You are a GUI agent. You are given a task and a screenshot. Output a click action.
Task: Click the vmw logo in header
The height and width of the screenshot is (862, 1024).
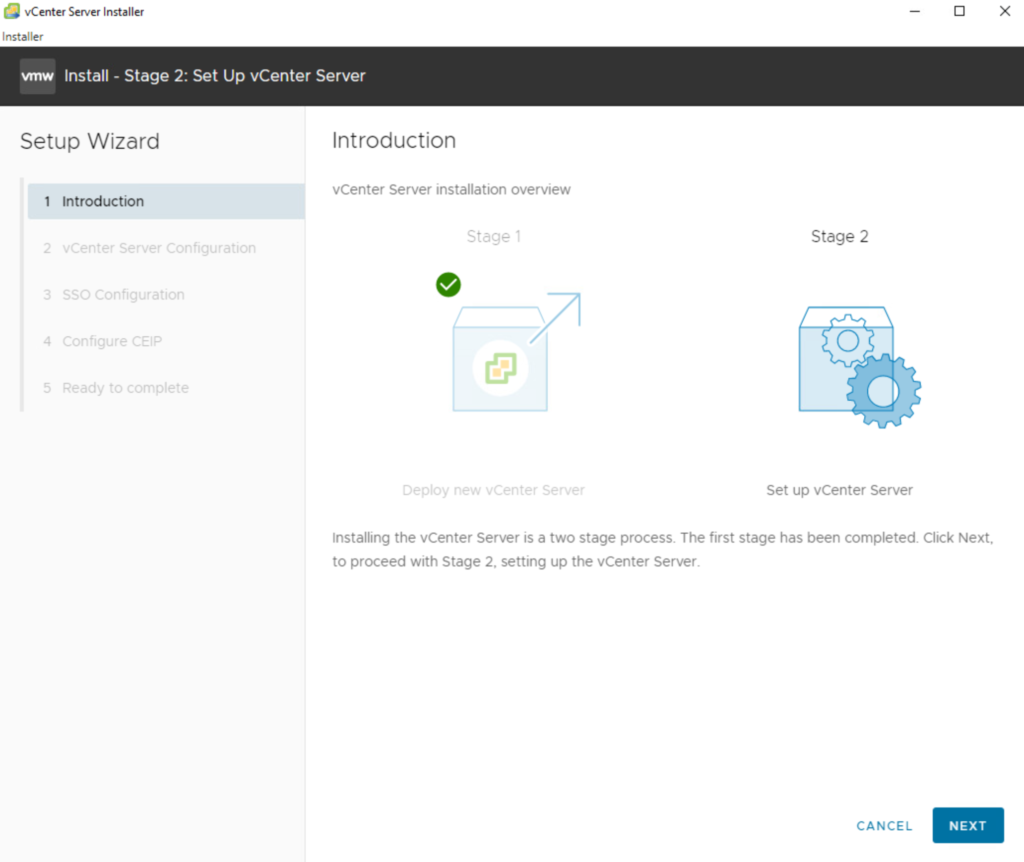(x=38, y=76)
